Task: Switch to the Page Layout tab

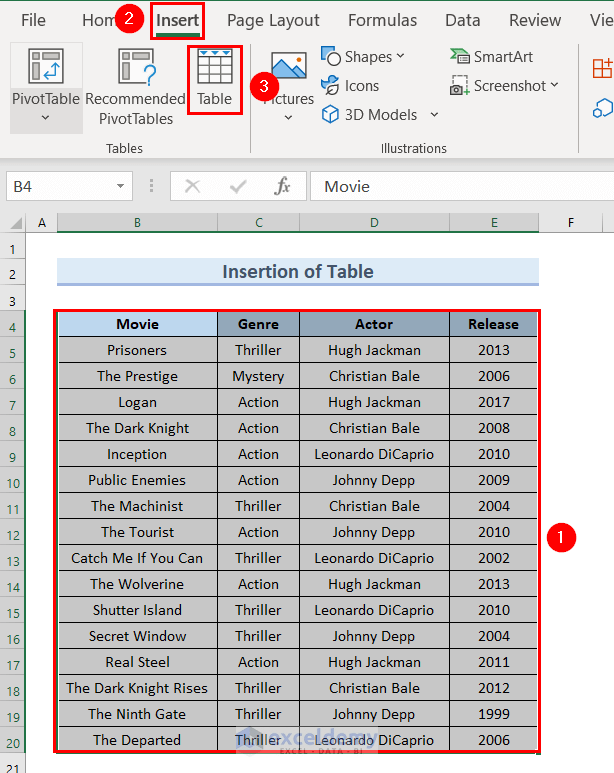Action: [273, 20]
